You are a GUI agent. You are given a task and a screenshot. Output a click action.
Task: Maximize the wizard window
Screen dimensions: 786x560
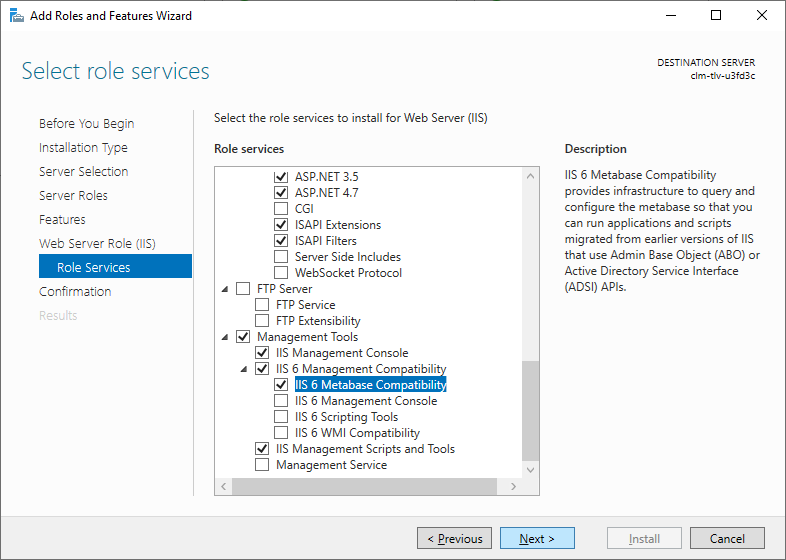click(716, 16)
